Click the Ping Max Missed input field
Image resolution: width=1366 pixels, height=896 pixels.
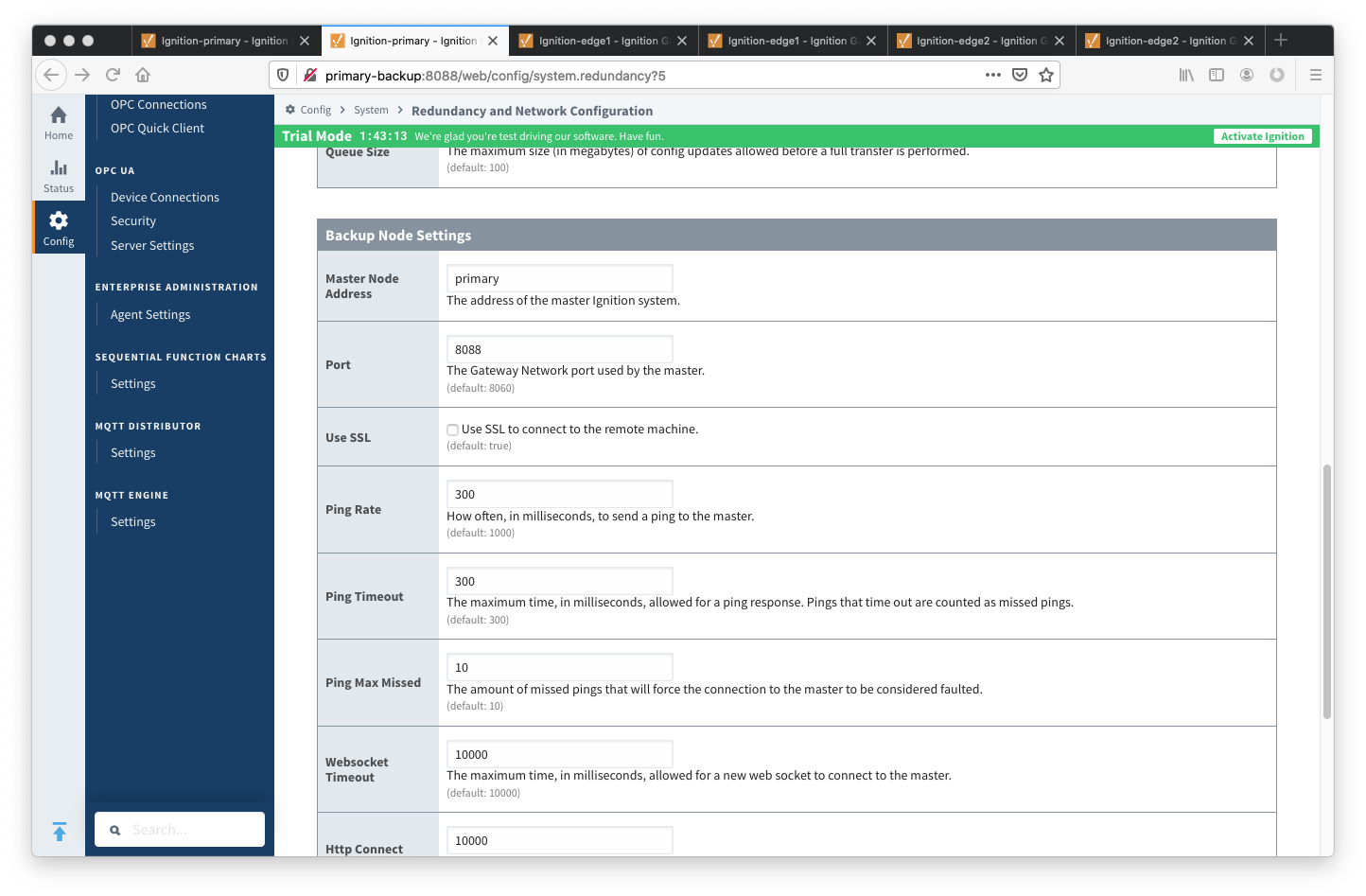pyautogui.click(x=560, y=667)
